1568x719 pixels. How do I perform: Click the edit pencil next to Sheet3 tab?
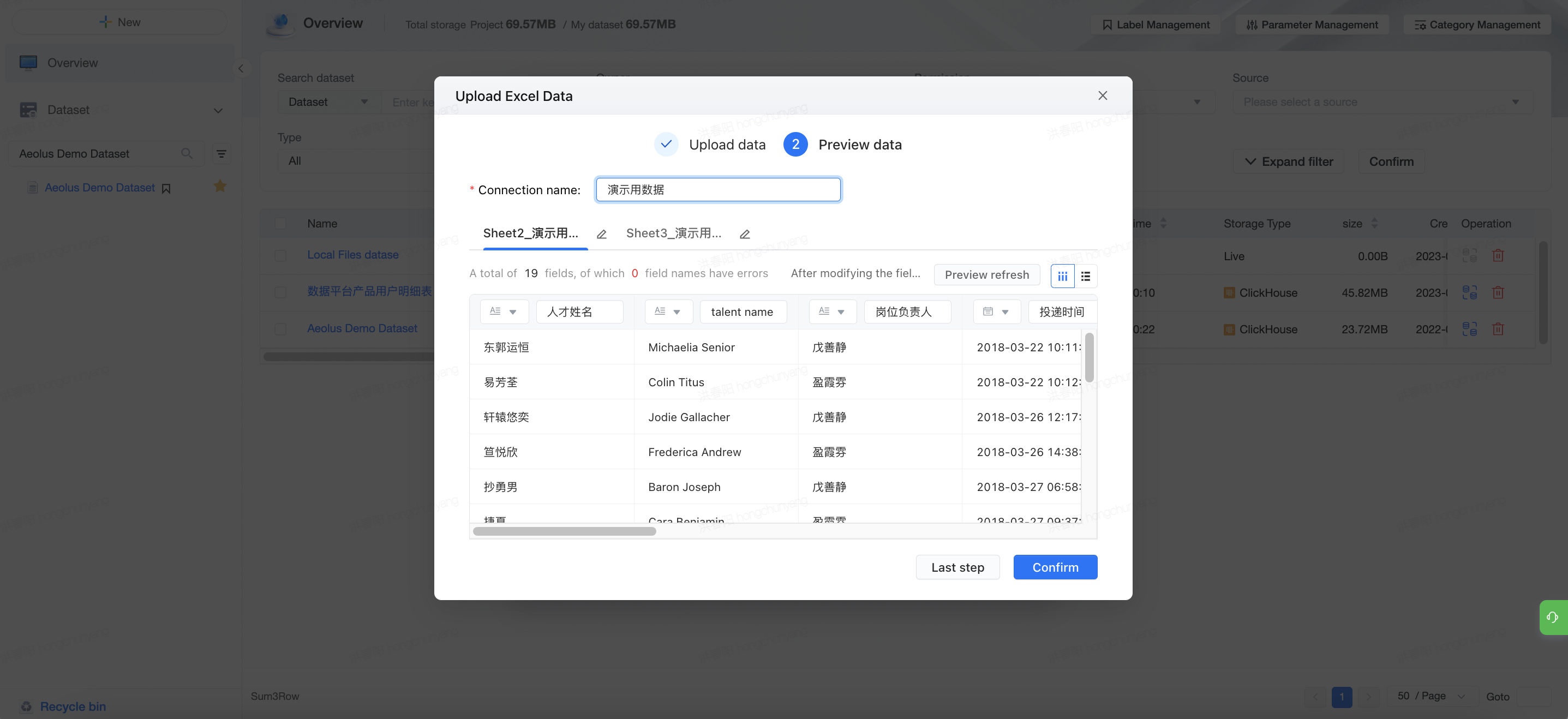pyautogui.click(x=744, y=235)
